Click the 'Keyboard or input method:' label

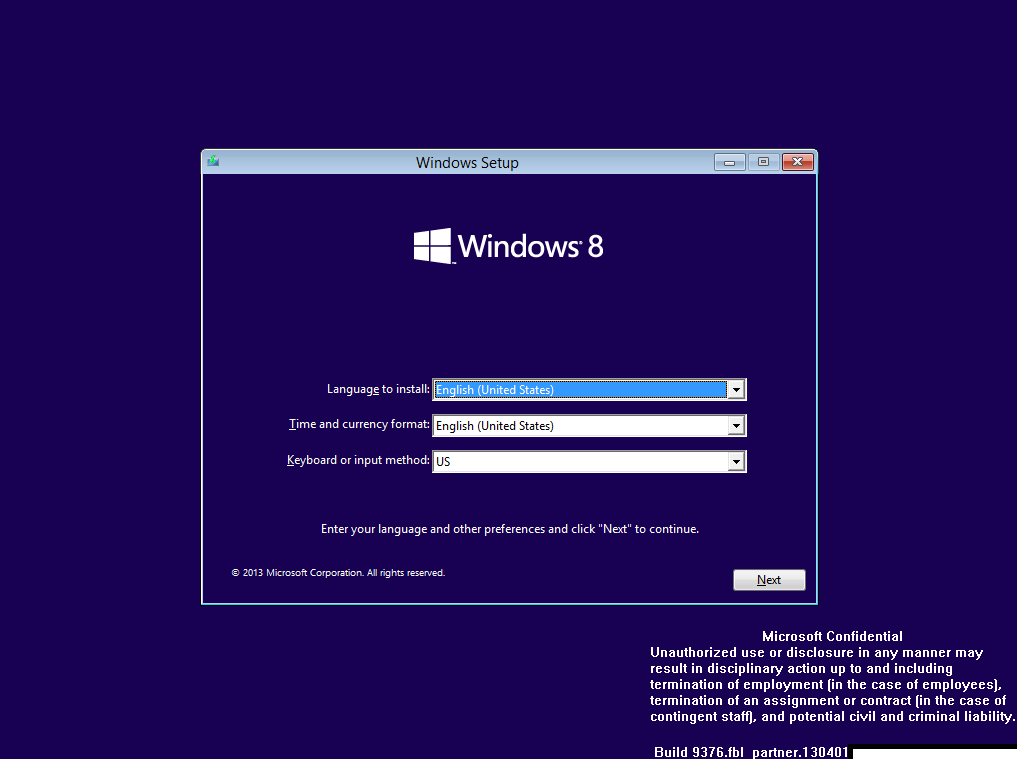click(358, 460)
